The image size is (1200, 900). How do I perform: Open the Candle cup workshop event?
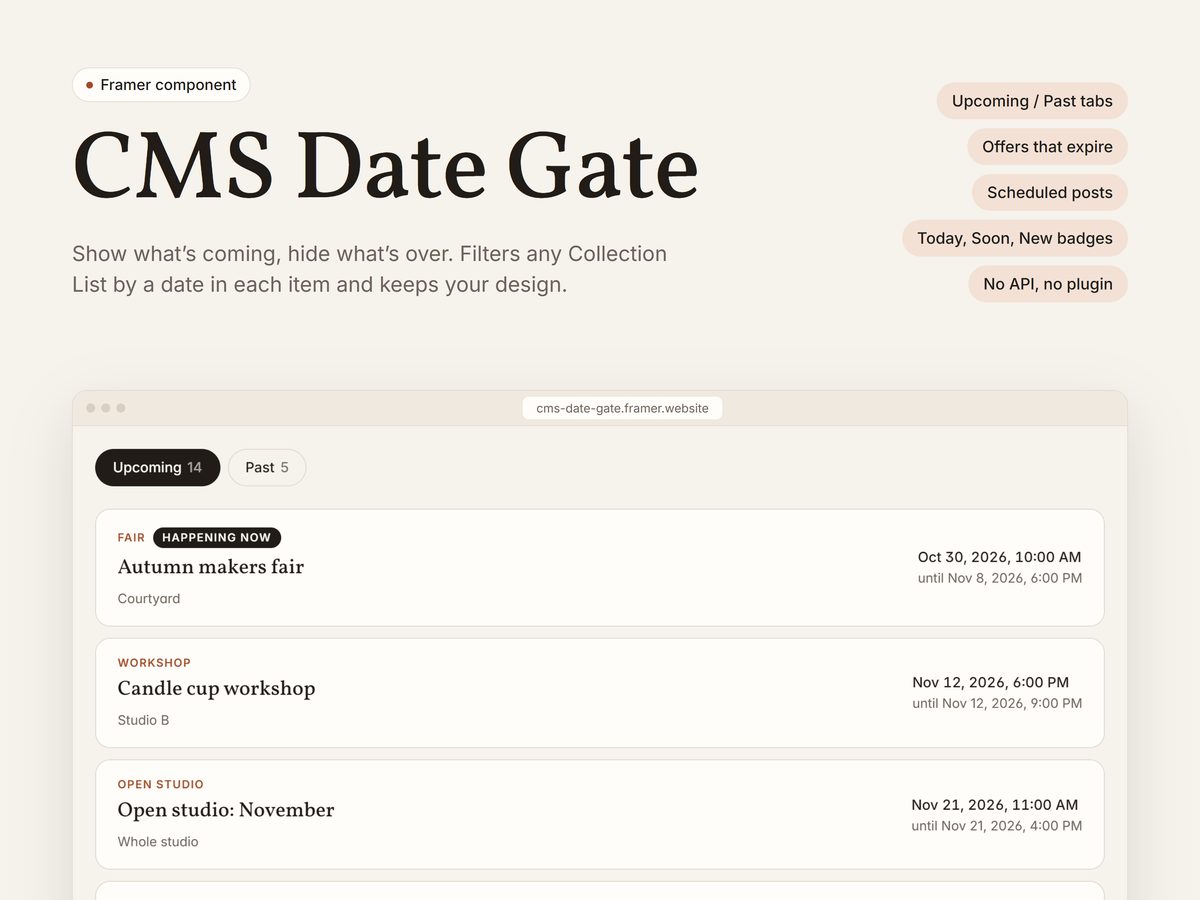point(600,693)
